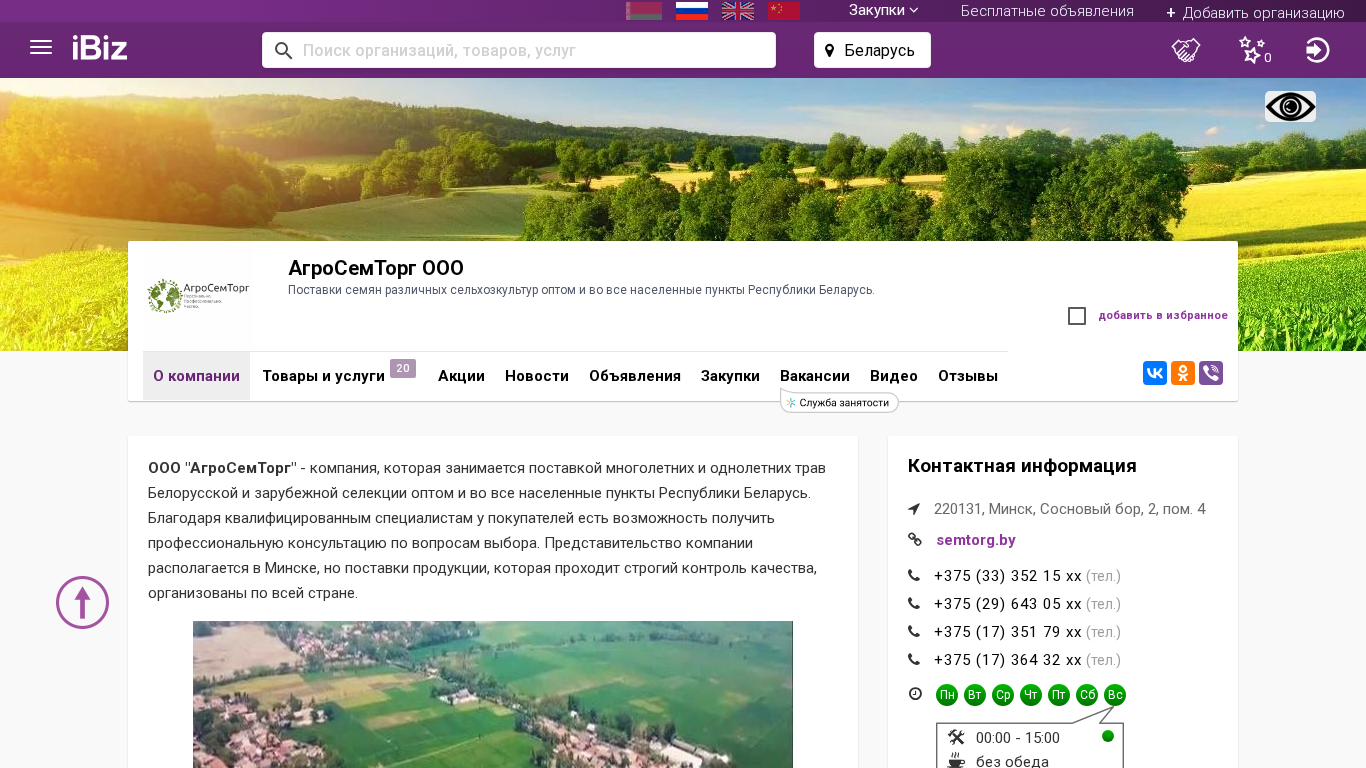Click the coffee cup lunch break icon
1366x768 pixels.
coord(956,761)
